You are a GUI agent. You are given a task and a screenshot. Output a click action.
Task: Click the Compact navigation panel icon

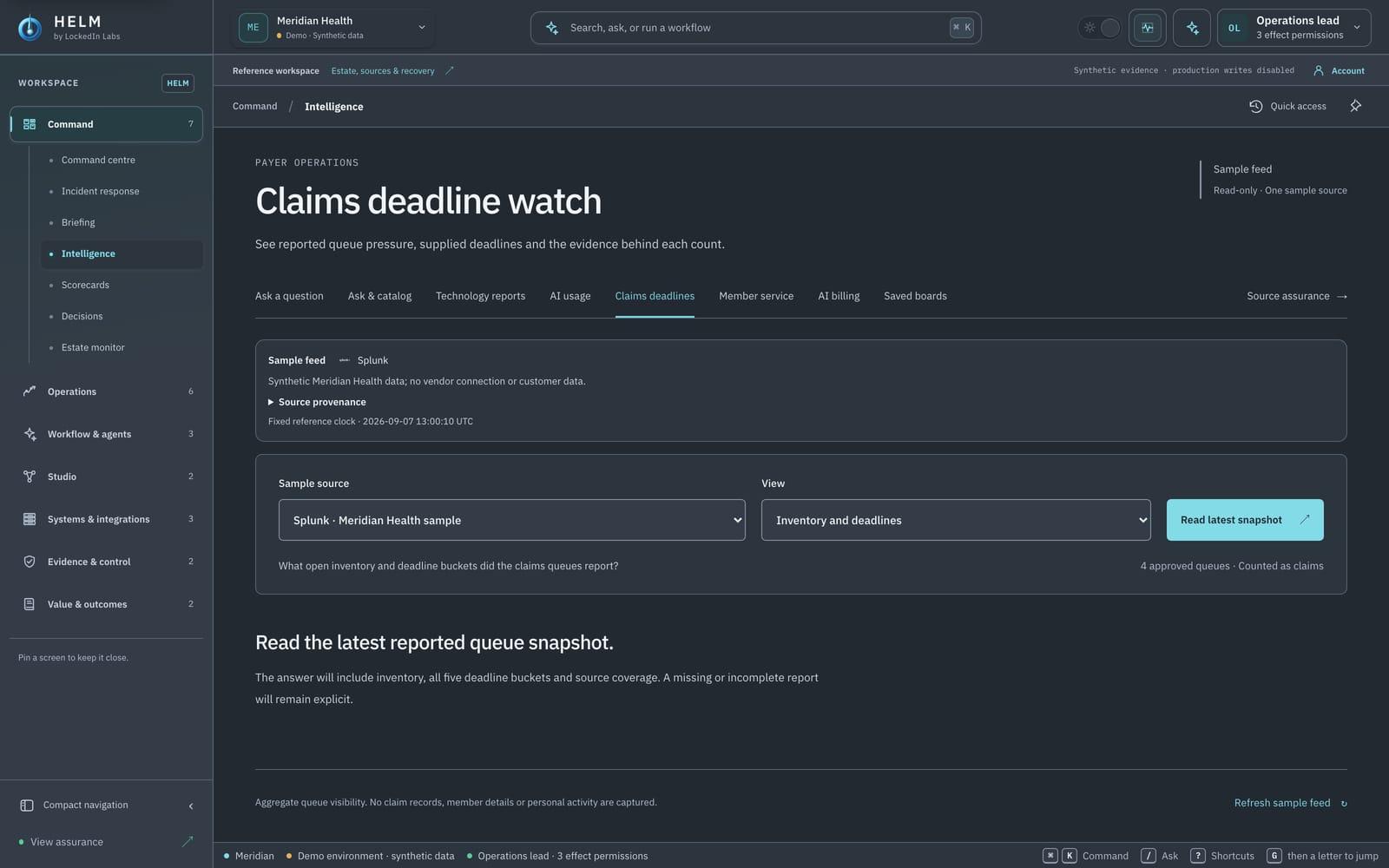[x=27, y=806]
